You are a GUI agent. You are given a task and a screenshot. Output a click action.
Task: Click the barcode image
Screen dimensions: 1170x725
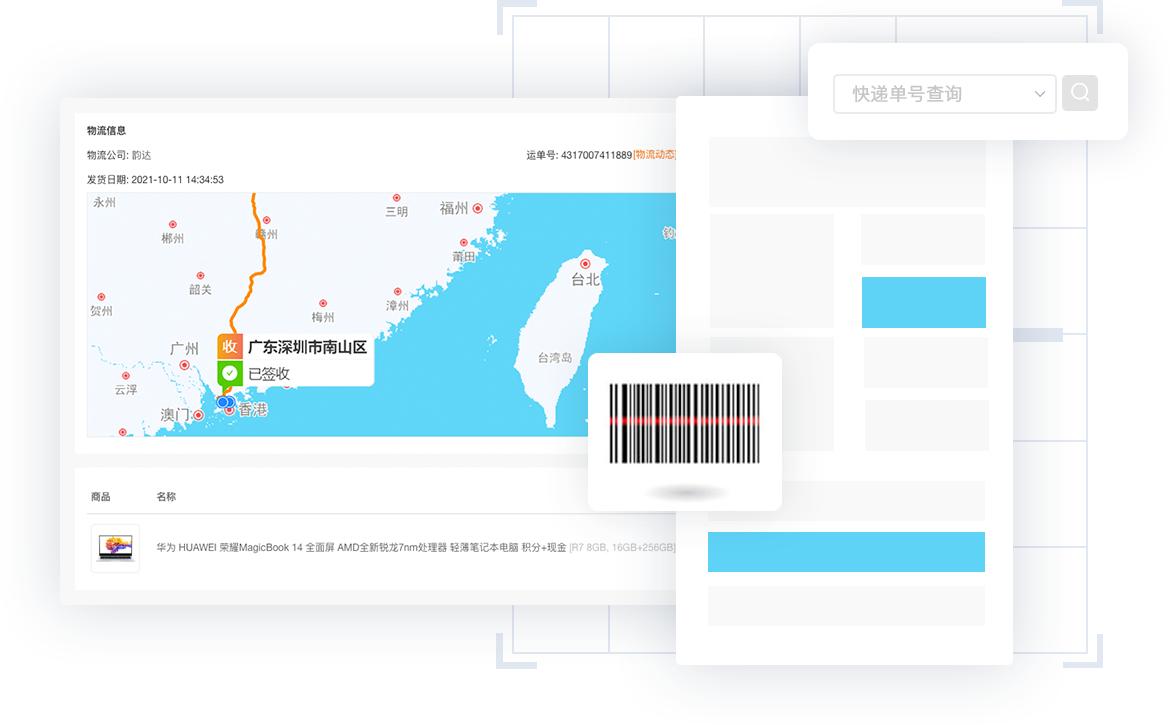coord(684,425)
